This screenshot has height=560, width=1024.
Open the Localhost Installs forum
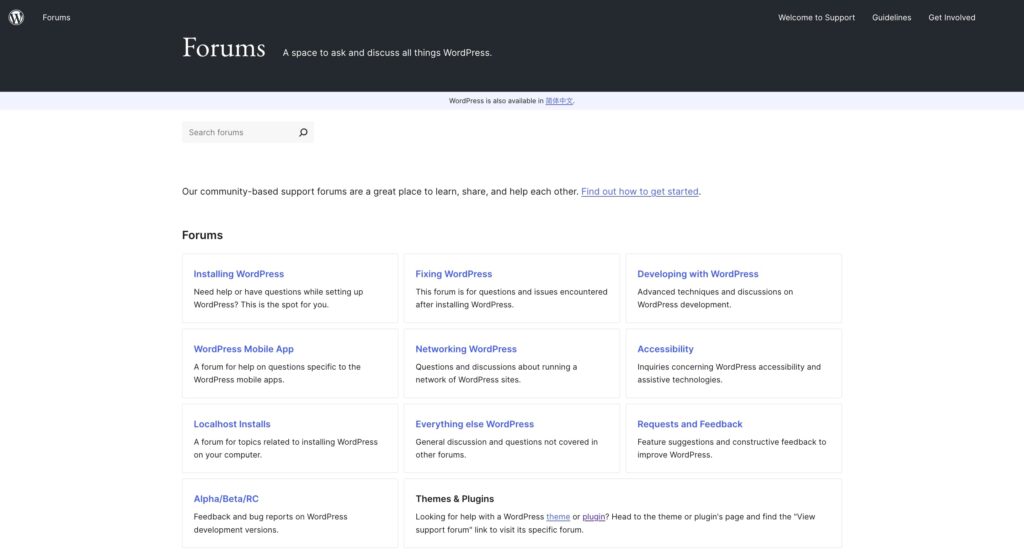[231, 424]
